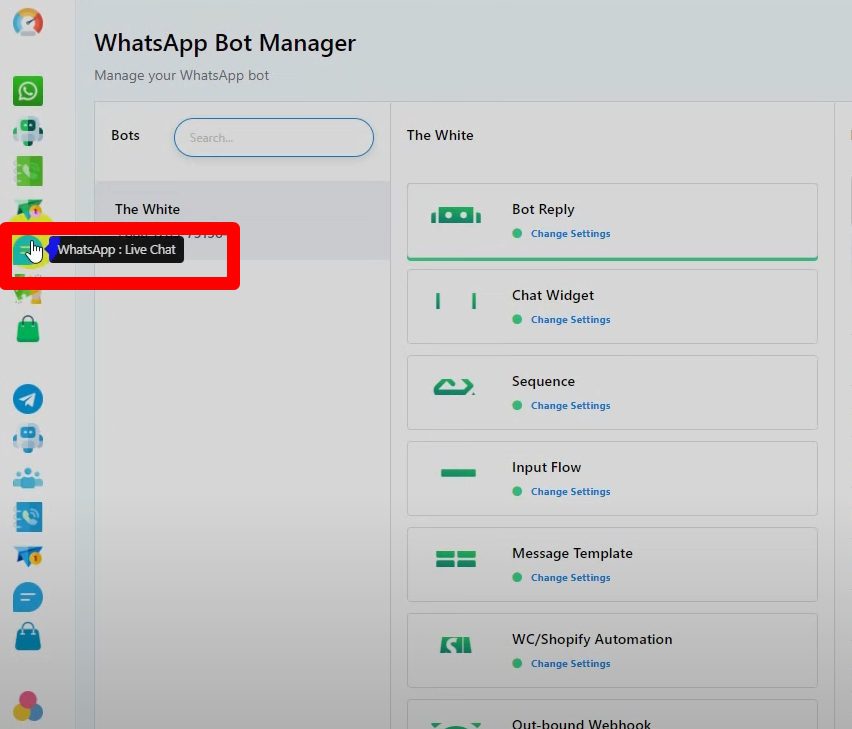Click Change Settings under Bot Reply
This screenshot has width=852, height=729.
(x=570, y=234)
